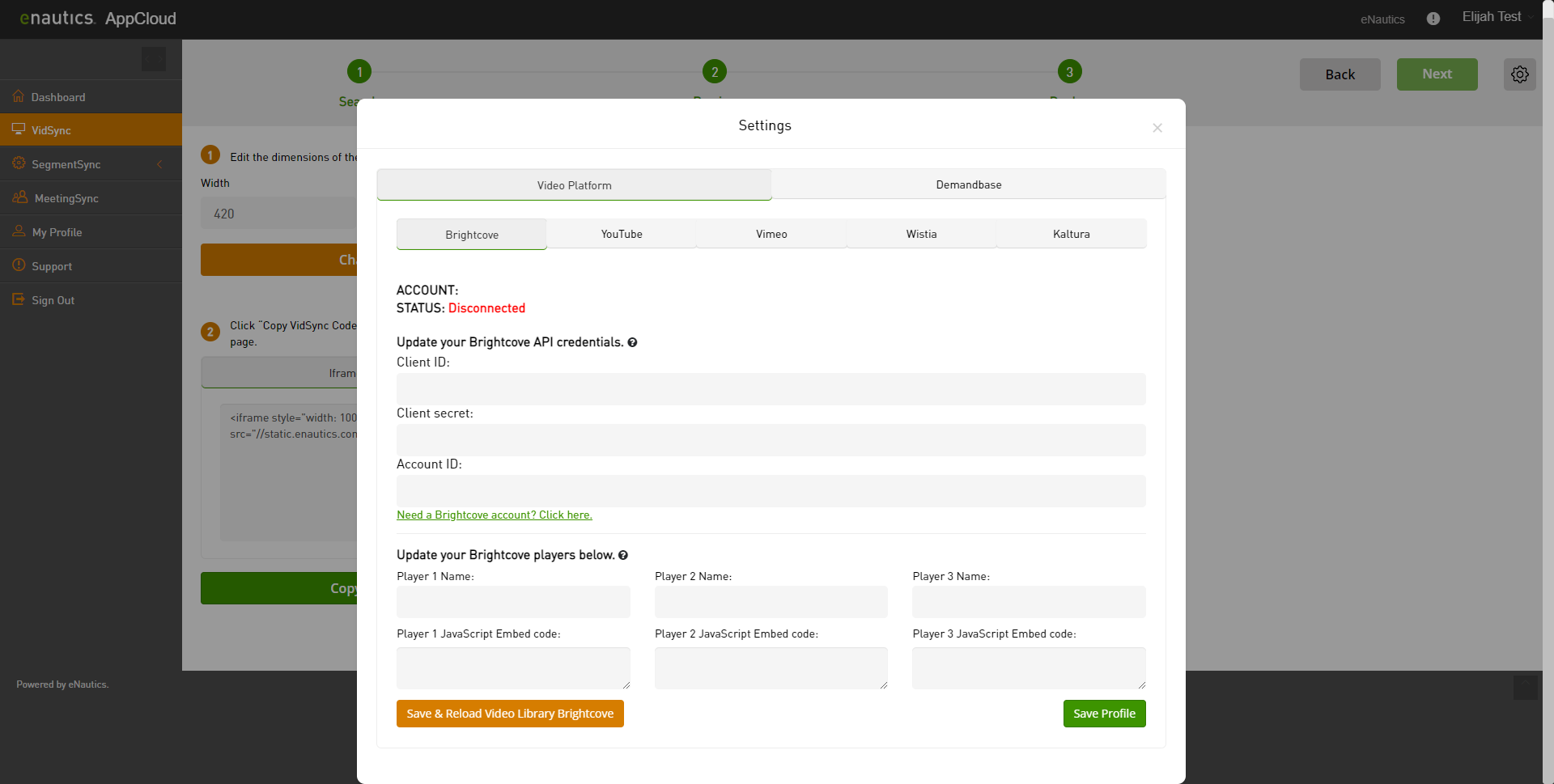Viewport: 1554px width, 784px height.
Task: Go to wizard step 2 circle
Action: [715, 71]
